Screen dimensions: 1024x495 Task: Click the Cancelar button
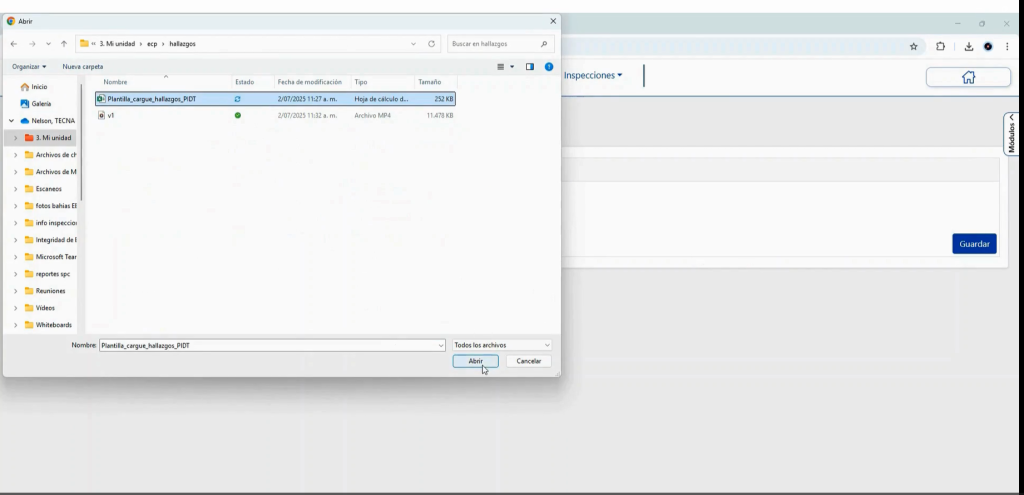[x=528, y=361]
